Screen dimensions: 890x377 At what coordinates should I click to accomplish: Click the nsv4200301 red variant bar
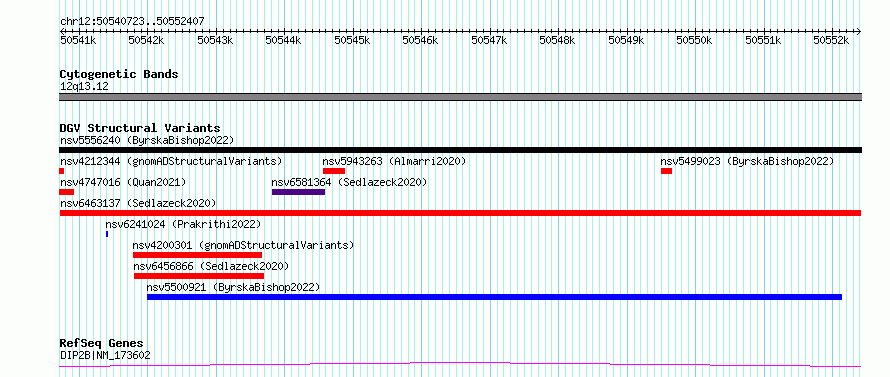(x=198, y=255)
